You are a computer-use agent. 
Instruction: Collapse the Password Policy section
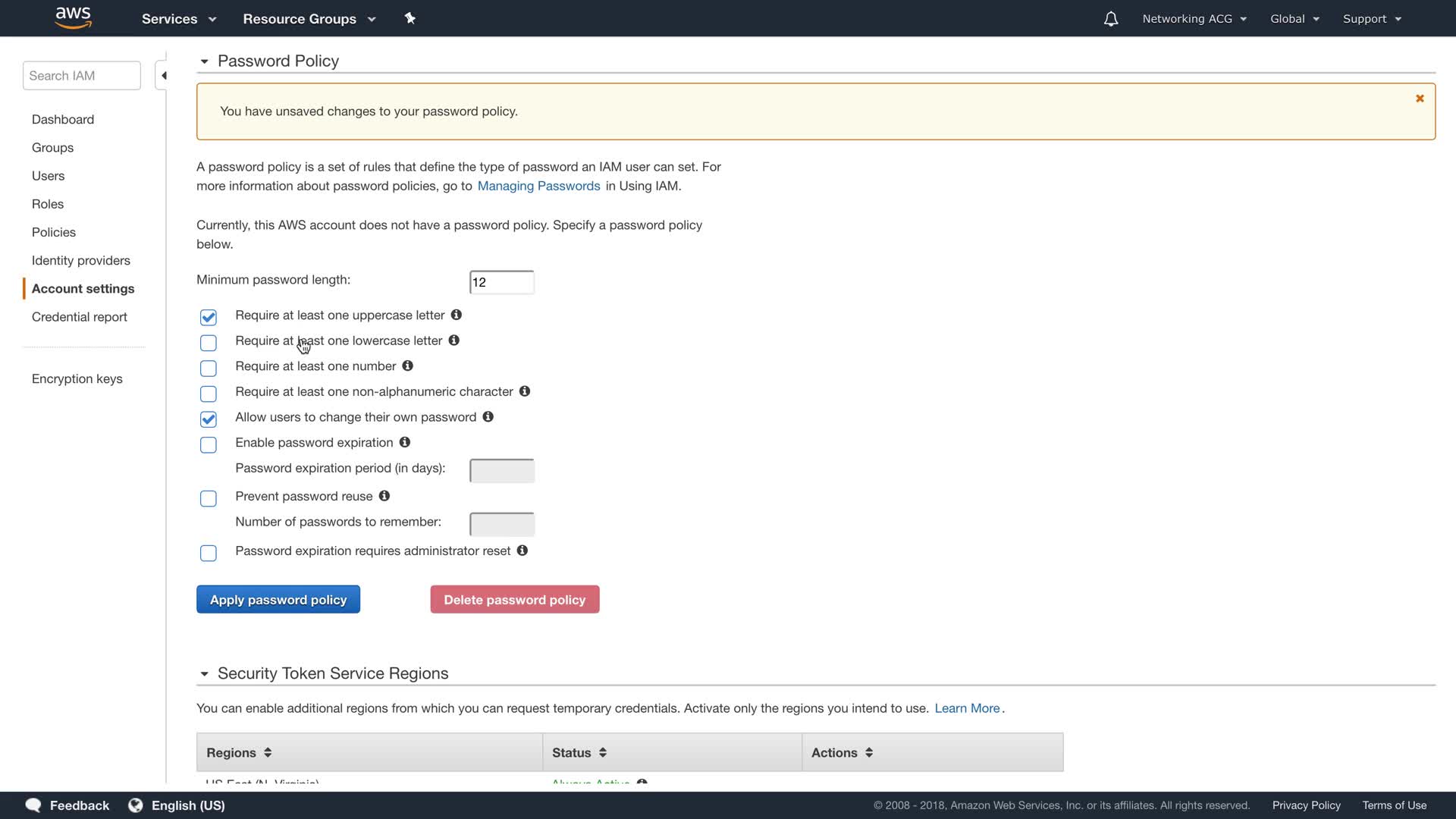(x=204, y=61)
